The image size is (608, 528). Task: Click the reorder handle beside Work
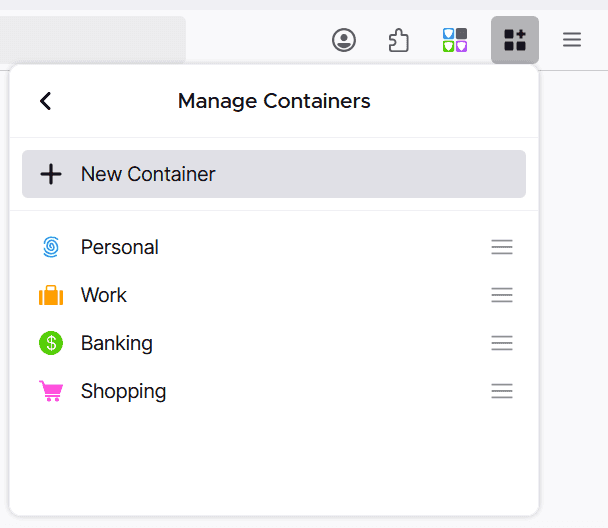pos(502,295)
